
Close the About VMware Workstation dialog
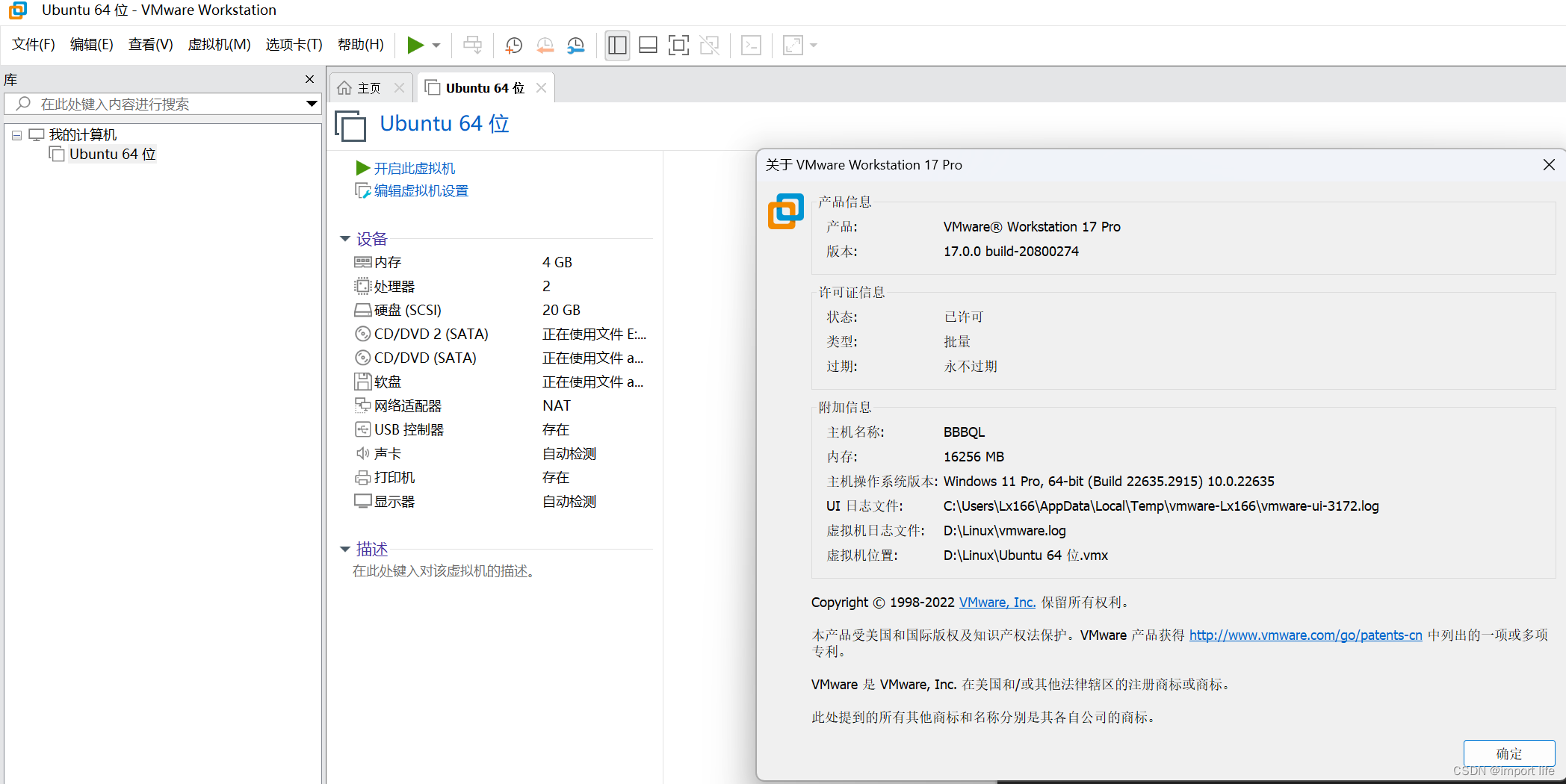pyautogui.click(x=1549, y=165)
